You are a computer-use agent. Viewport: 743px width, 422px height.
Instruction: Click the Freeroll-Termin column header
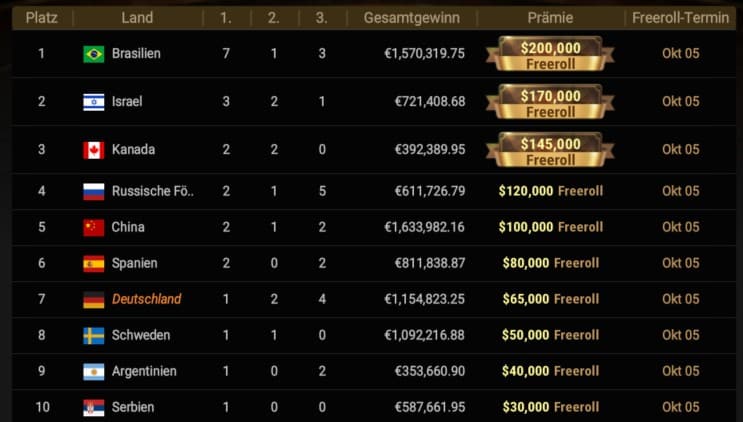(680, 18)
